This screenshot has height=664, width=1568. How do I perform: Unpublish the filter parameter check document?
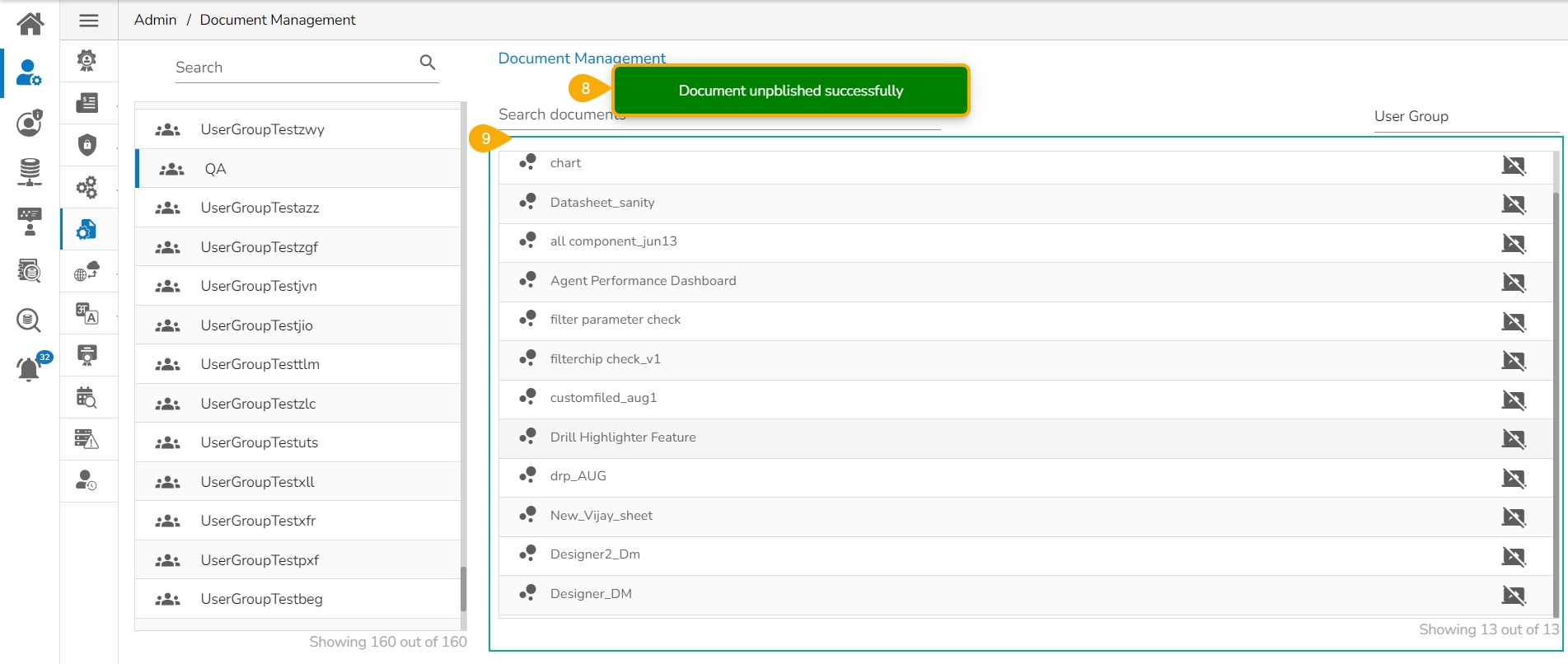coord(1514,321)
